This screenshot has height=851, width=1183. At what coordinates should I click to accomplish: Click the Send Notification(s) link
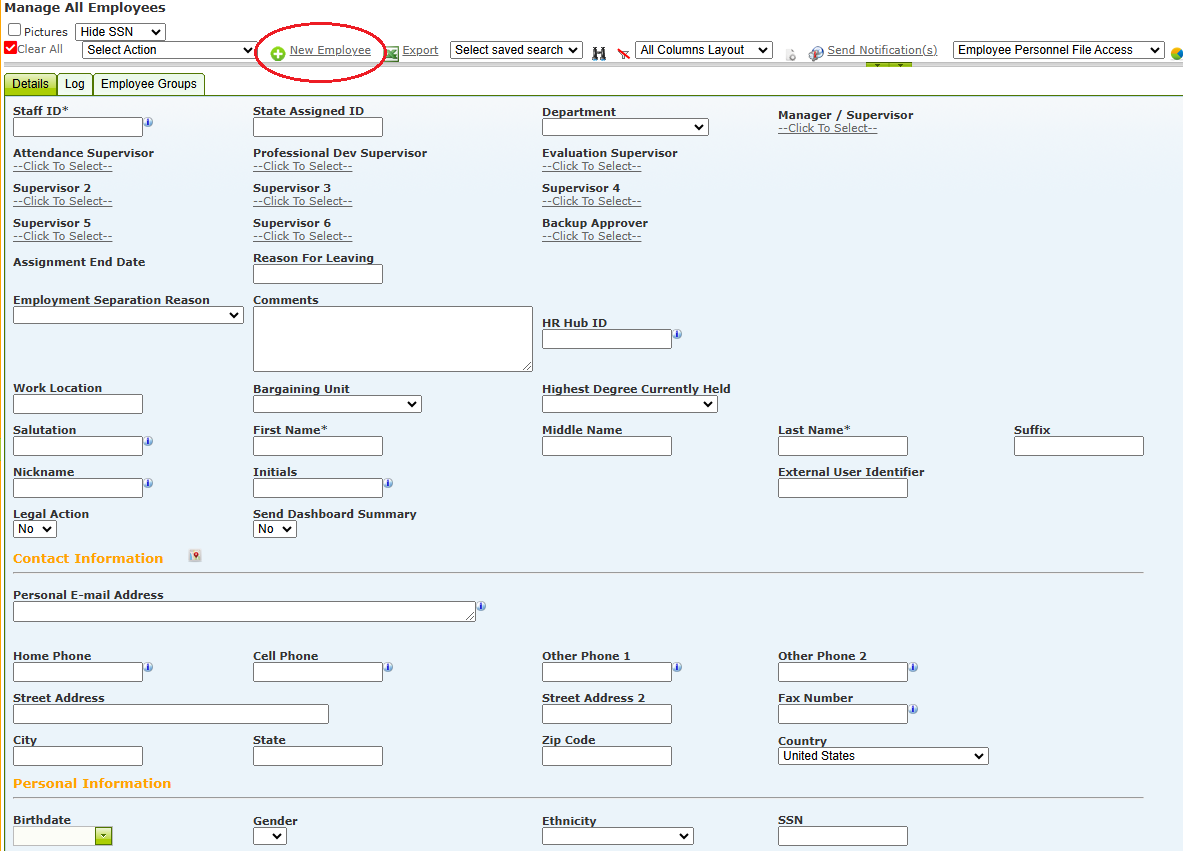coord(882,50)
